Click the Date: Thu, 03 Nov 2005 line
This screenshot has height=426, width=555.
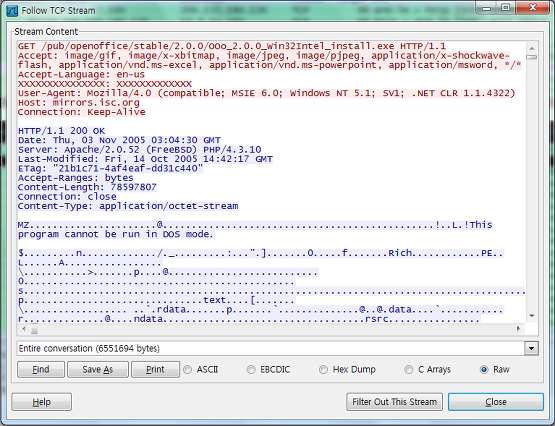pyautogui.click(x=119, y=140)
